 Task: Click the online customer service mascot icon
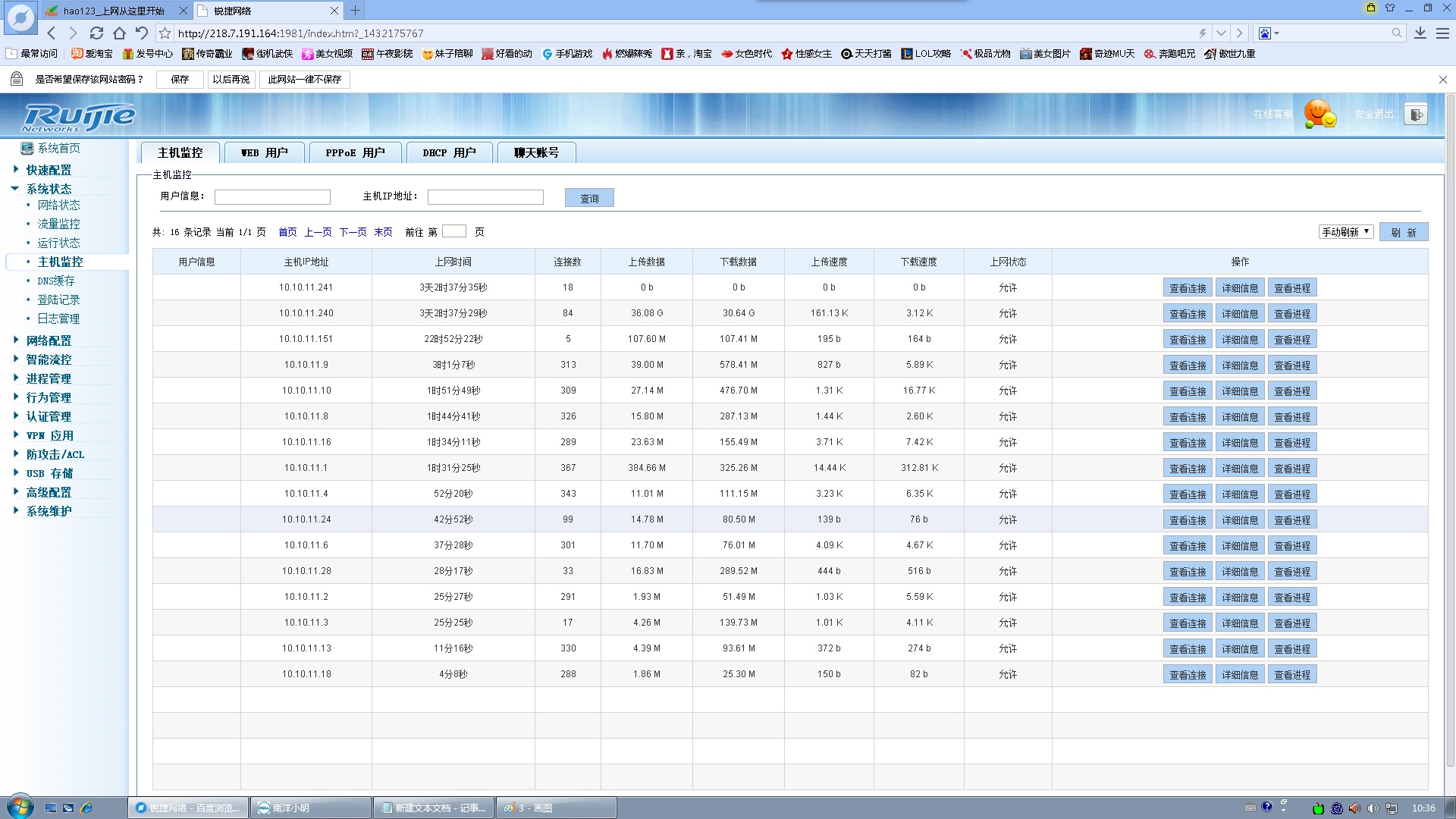[1320, 114]
